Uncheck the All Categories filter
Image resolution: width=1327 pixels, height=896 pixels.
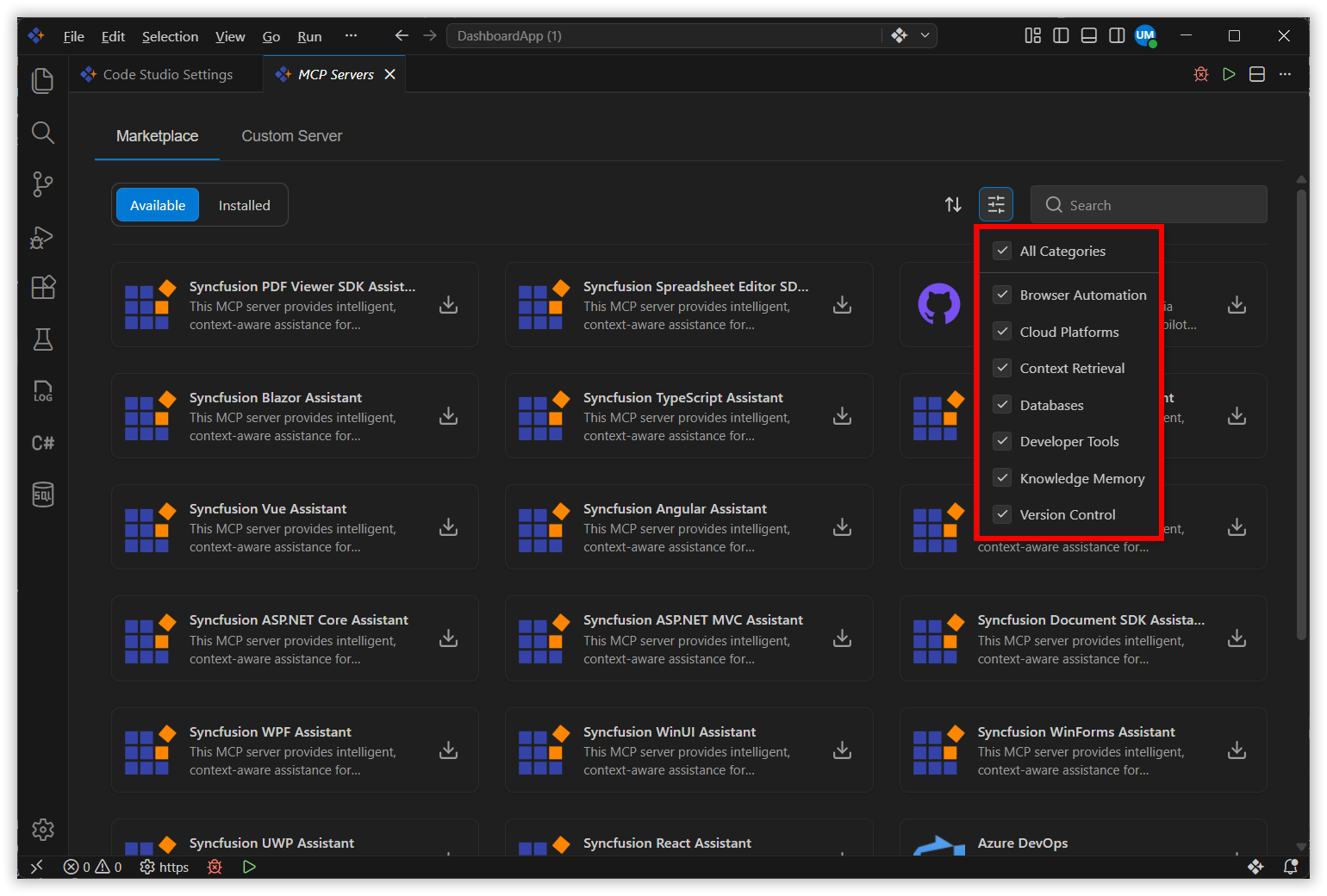1002,251
